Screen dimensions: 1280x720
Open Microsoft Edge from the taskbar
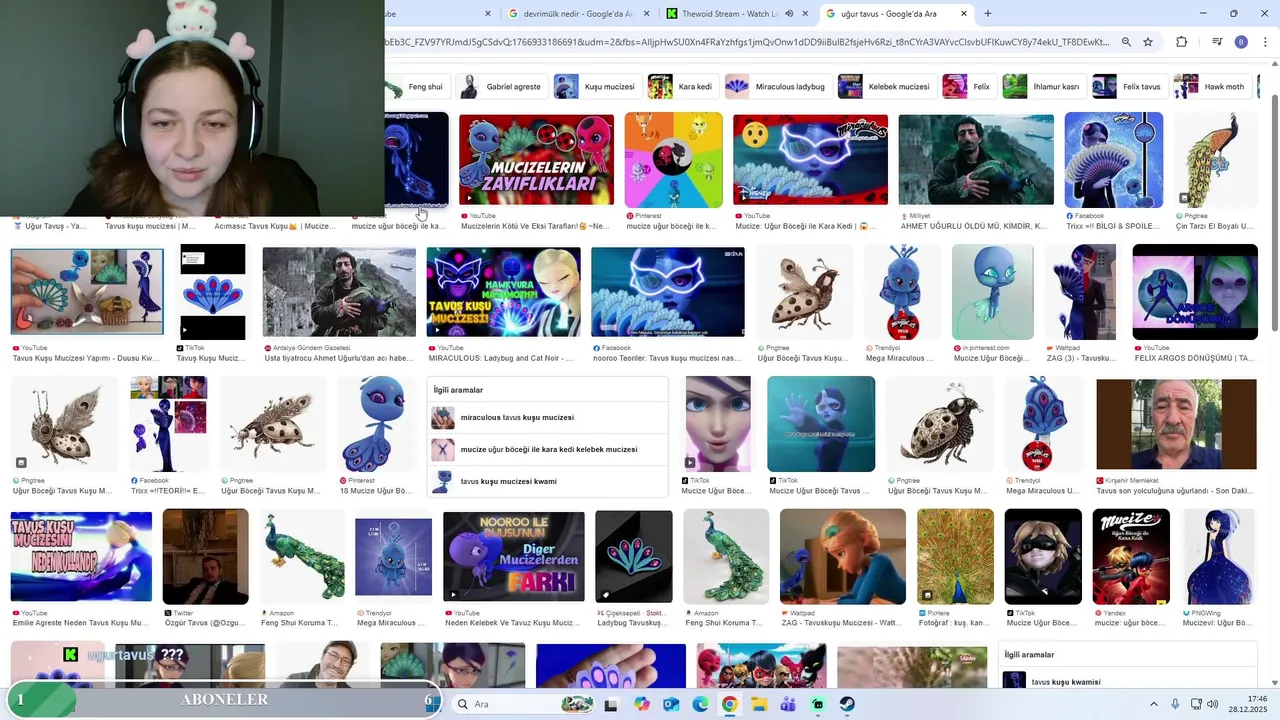tap(700, 704)
